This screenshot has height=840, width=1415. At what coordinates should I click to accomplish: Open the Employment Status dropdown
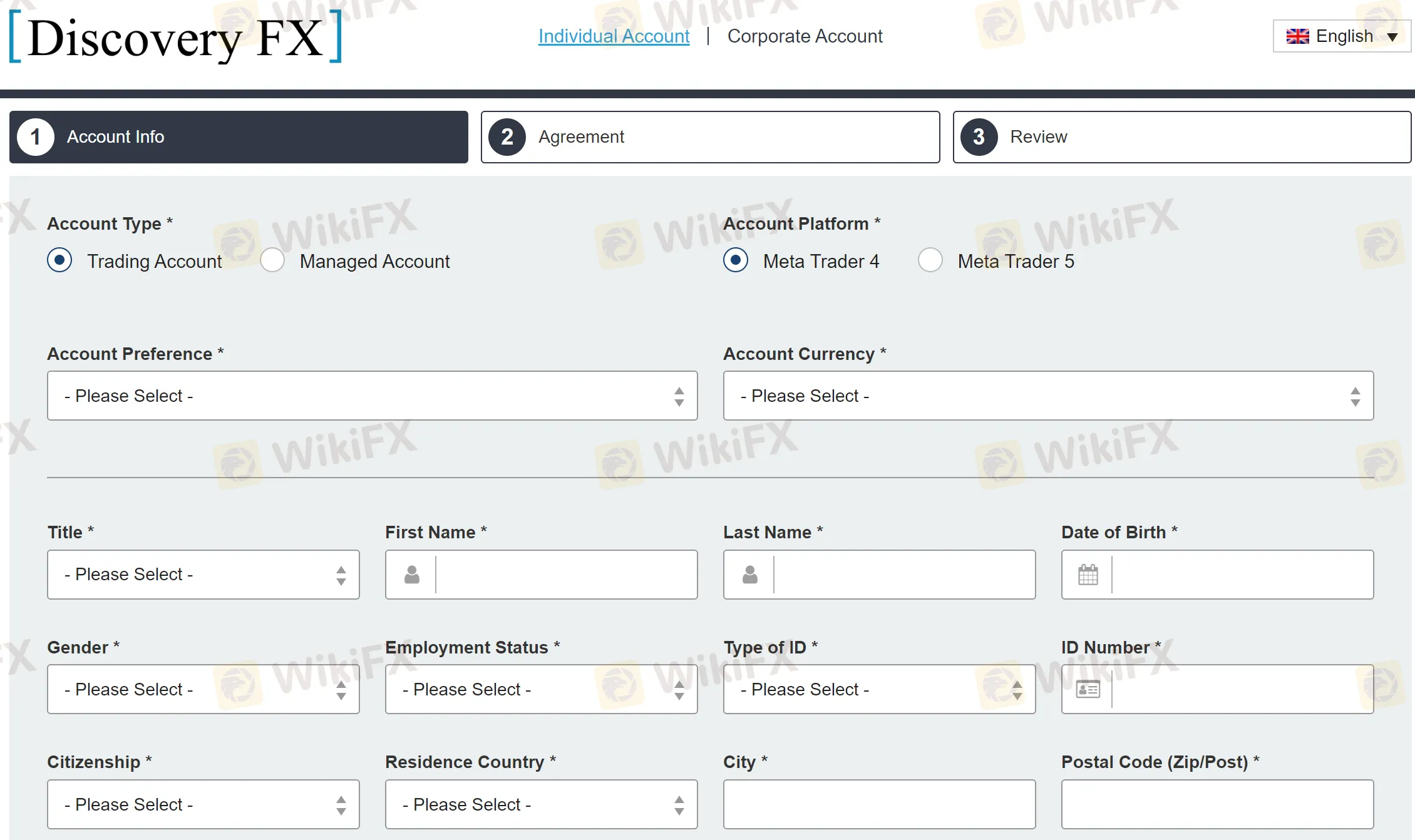(541, 689)
